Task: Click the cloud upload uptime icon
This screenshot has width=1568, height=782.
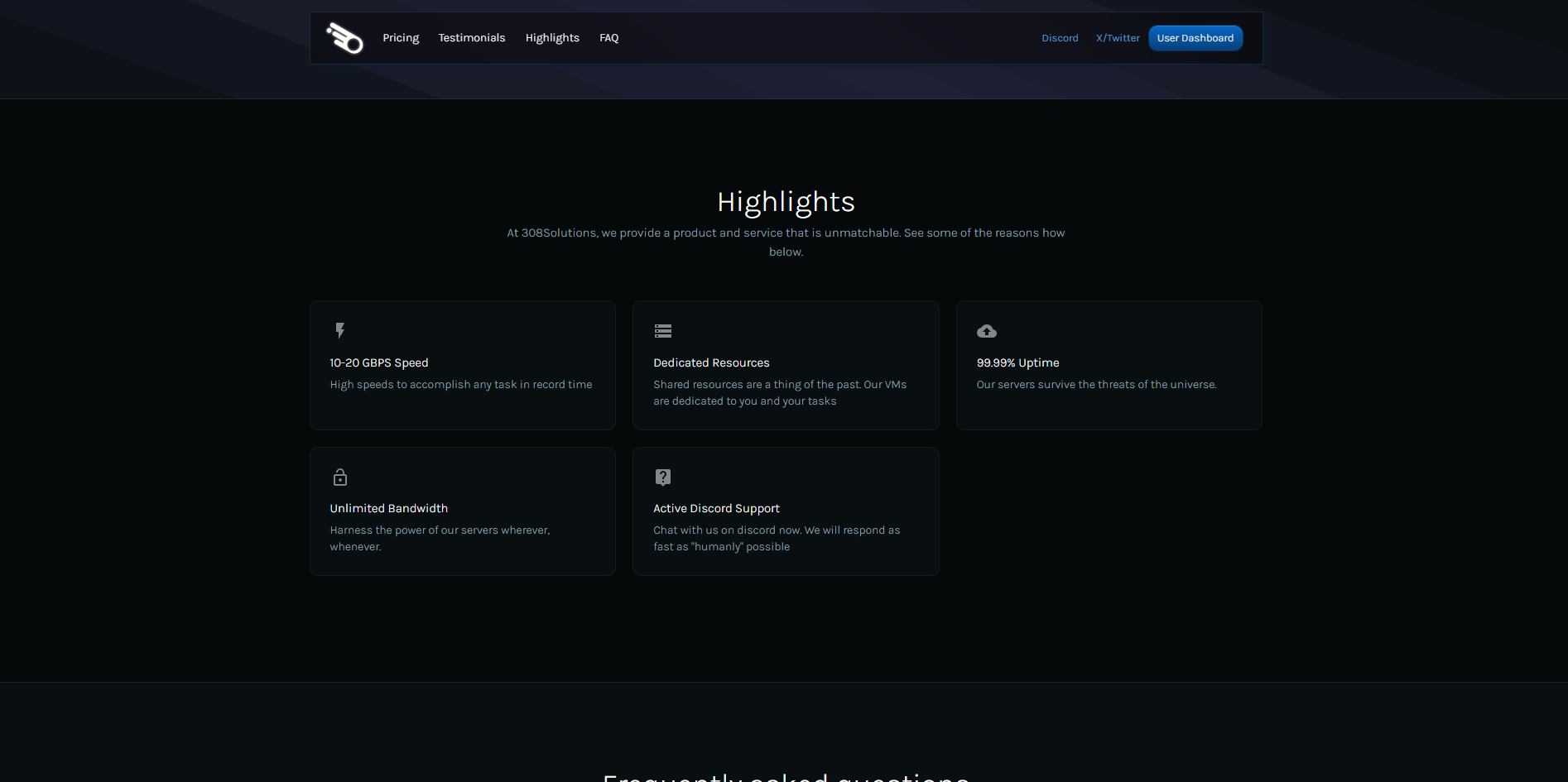Action: (986, 331)
